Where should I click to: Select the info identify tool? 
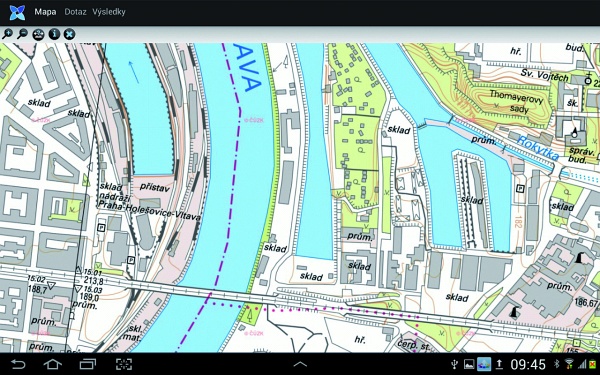54,34
